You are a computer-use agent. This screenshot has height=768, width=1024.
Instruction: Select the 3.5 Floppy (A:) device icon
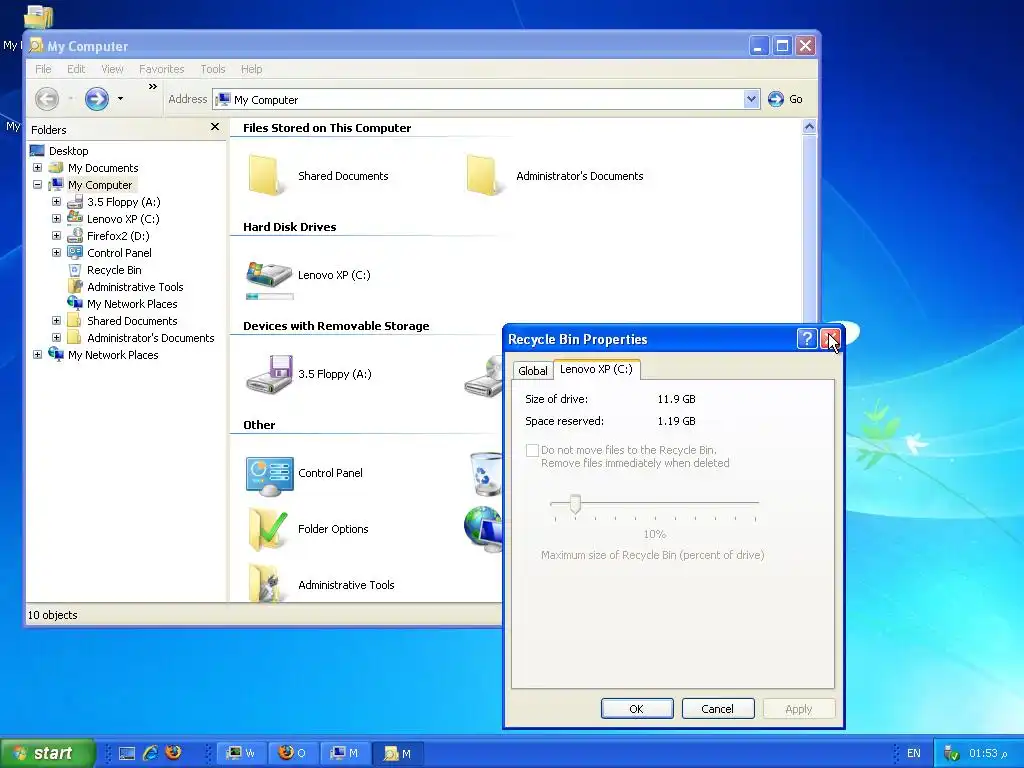(269, 374)
